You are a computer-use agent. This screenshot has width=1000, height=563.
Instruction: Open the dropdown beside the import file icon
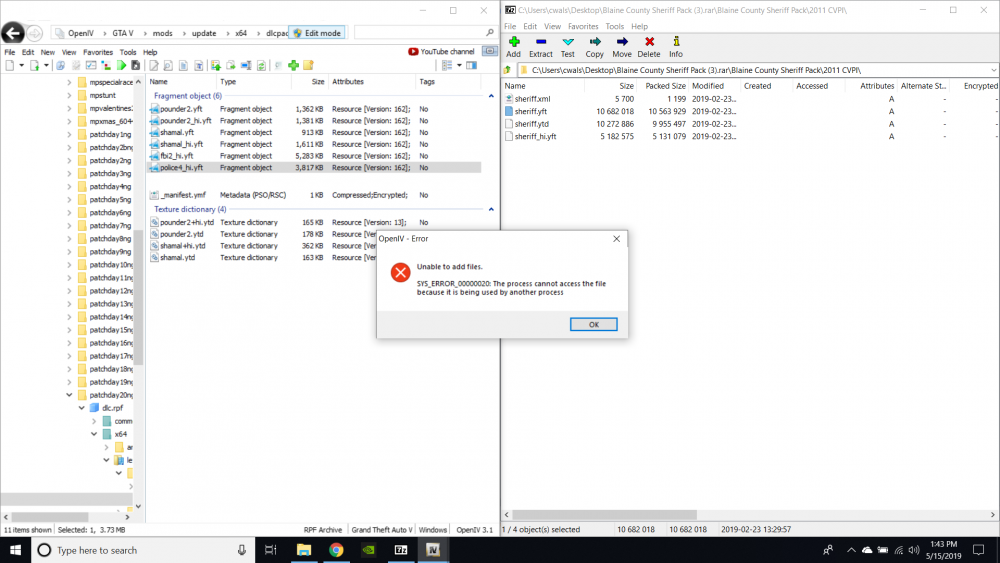[x=46, y=66]
